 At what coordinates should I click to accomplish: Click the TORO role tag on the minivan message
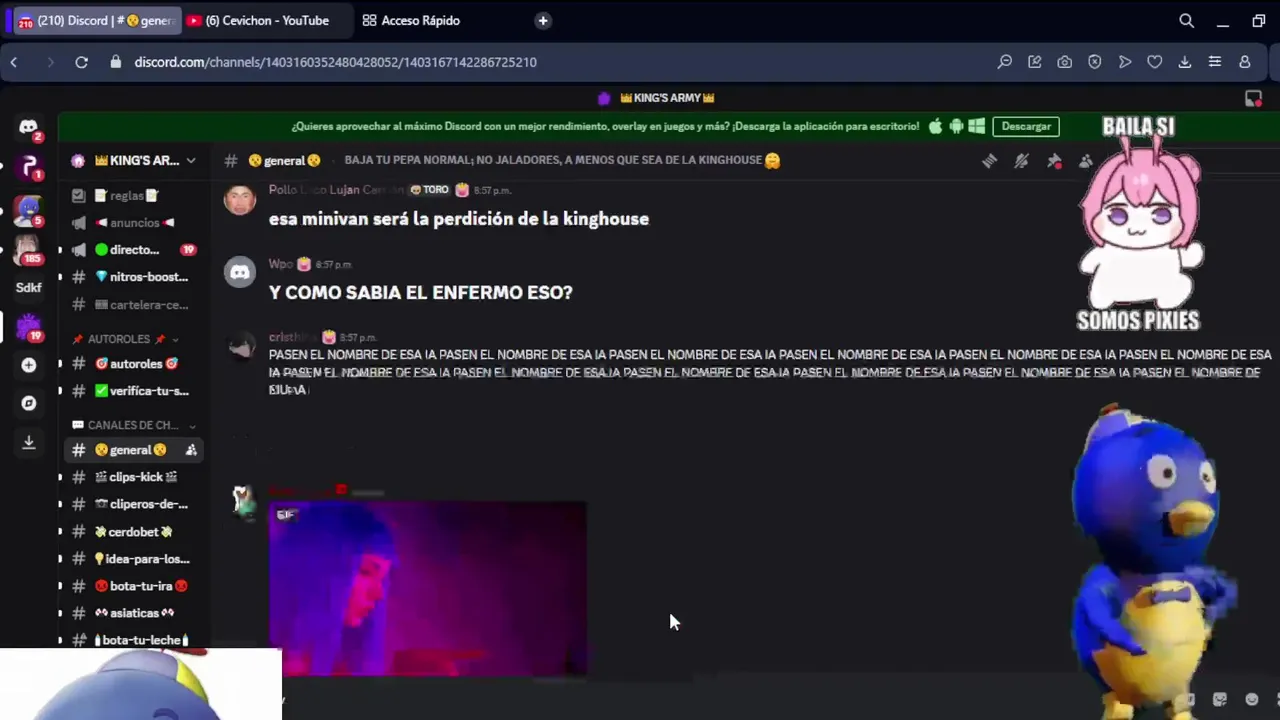[429, 190]
